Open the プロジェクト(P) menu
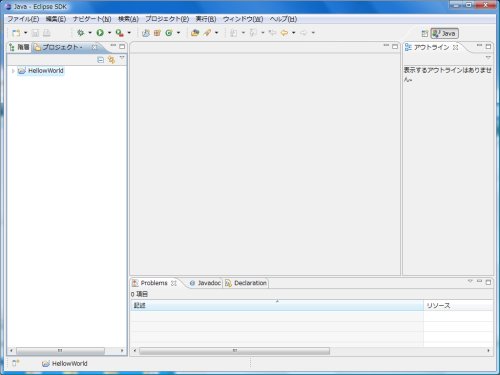Viewport: 500px width, 375px height. [x=167, y=19]
